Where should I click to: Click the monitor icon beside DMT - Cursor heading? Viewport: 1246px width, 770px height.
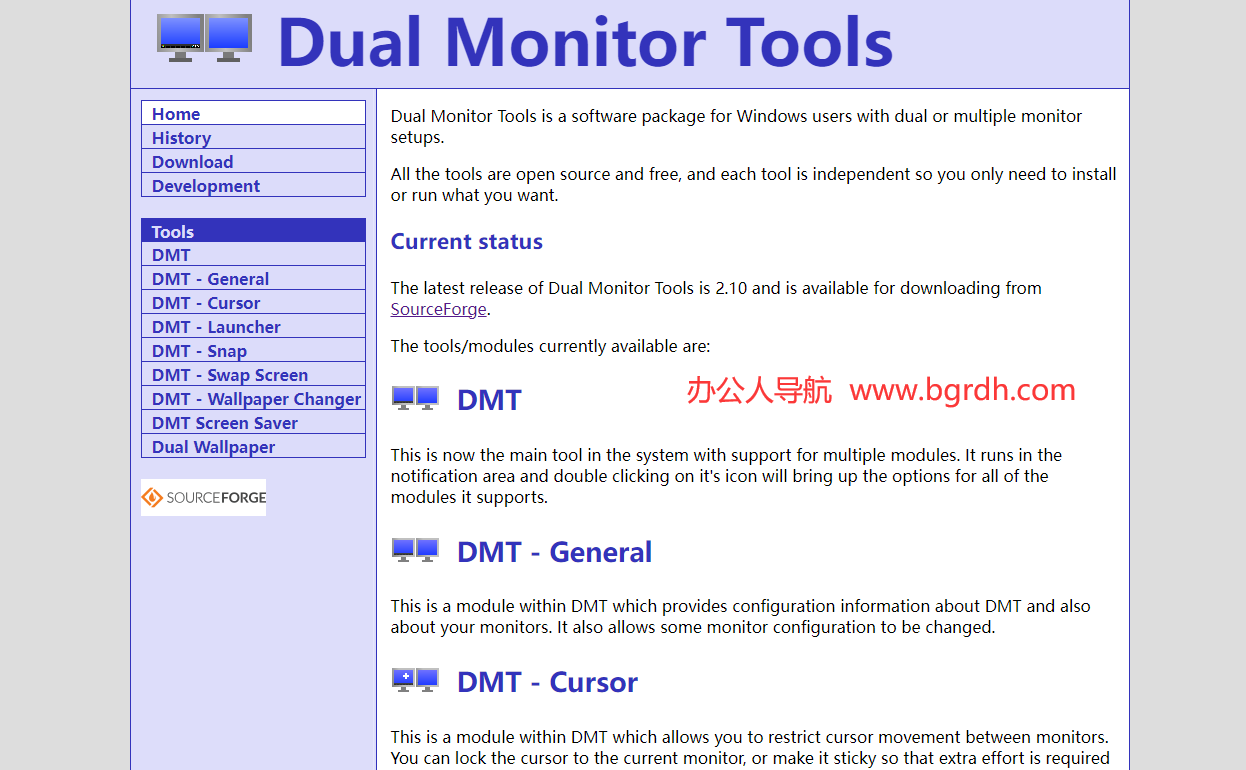click(415, 681)
